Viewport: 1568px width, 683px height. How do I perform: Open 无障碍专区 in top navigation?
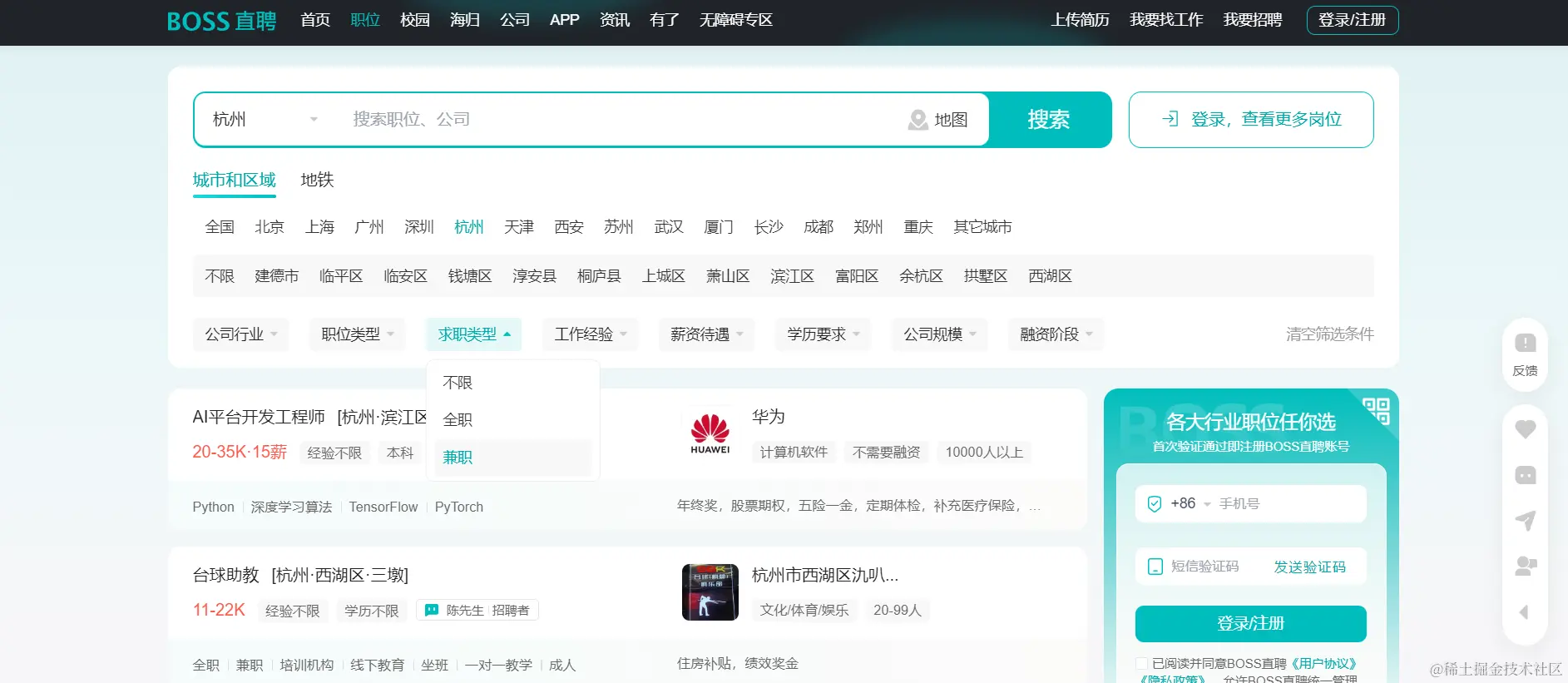point(736,20)
